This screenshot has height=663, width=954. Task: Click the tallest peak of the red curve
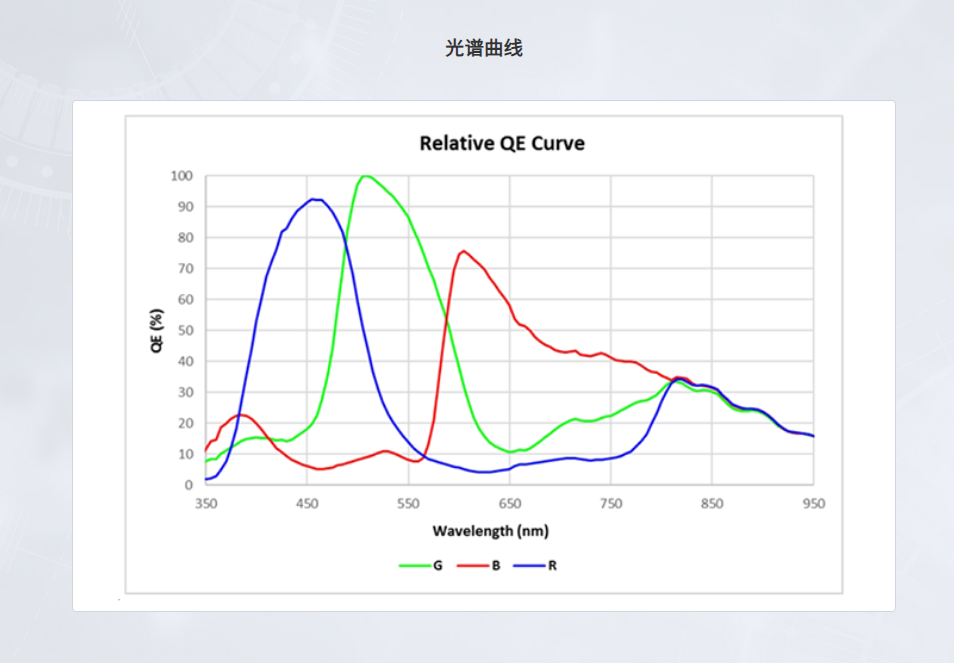(463, 251)
